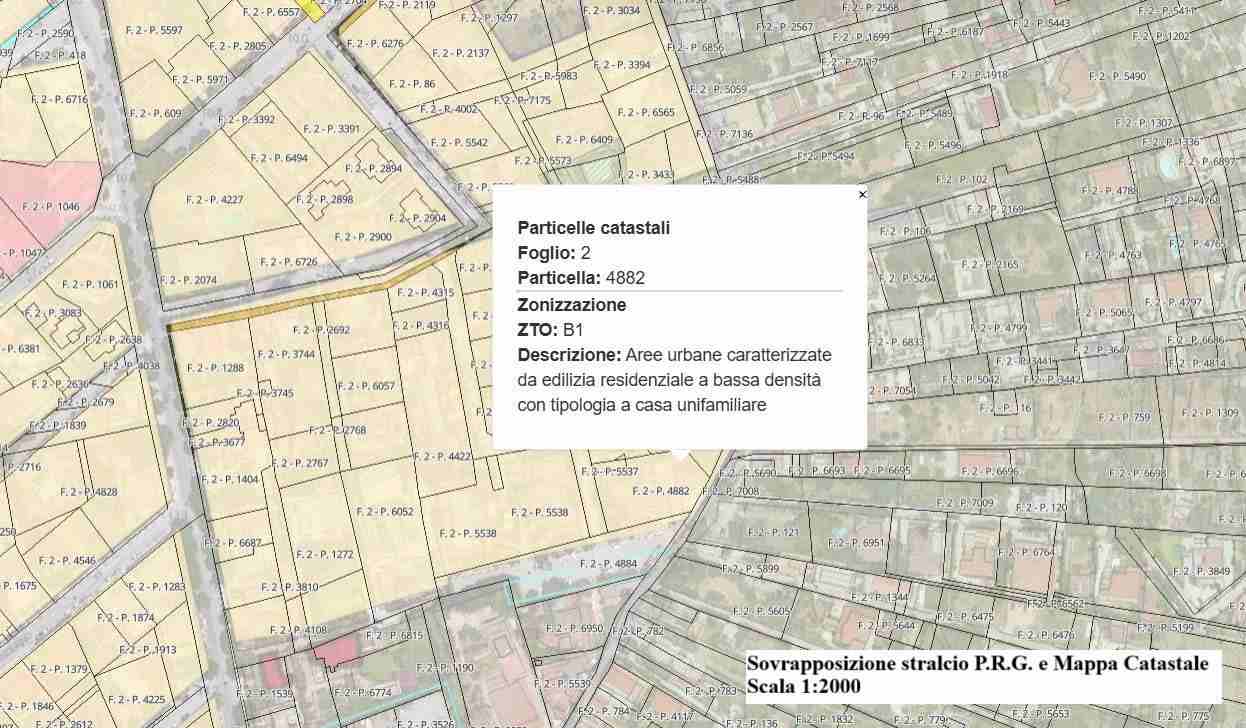Viewport: 1246px width, 728px height.
Task: Select parcel F. 2 - P. 6057
Action: 366,386
